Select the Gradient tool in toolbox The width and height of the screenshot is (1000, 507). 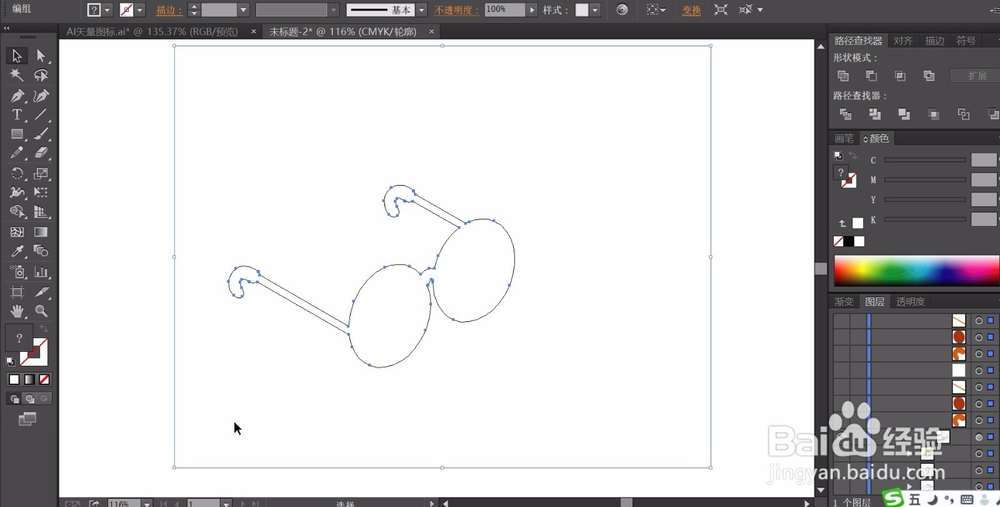point(41,232)
